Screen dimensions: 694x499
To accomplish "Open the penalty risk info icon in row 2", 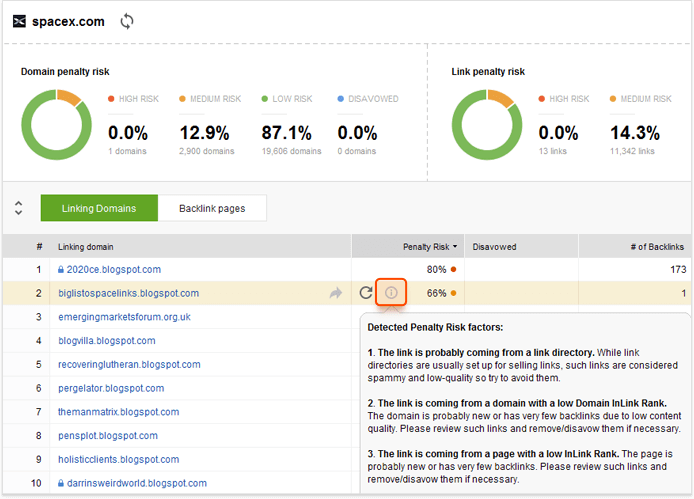I will [391, 292].
